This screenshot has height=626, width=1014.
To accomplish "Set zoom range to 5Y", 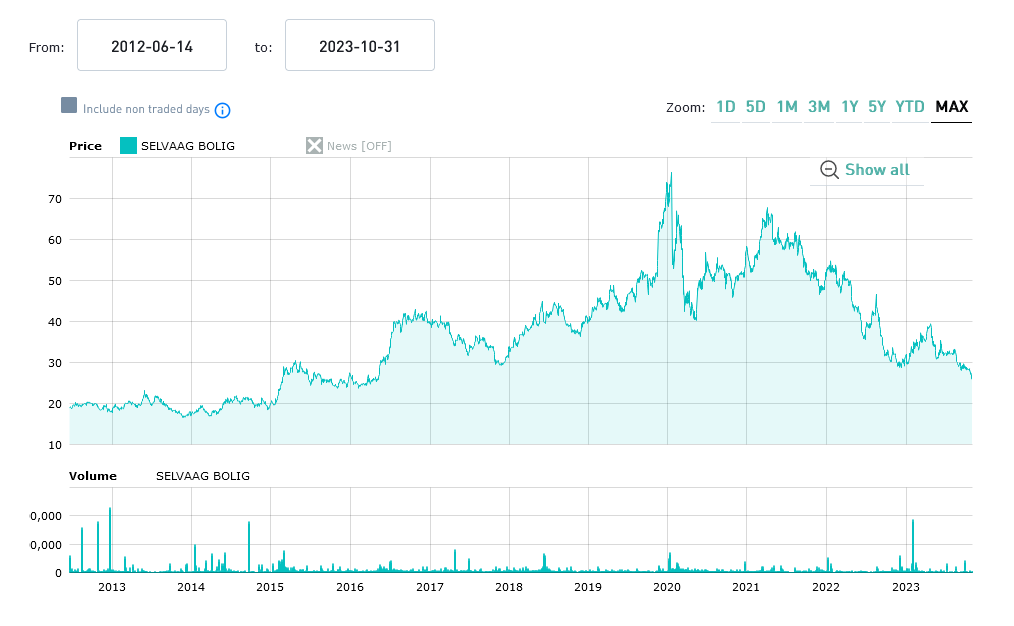I will coord(877,107).
